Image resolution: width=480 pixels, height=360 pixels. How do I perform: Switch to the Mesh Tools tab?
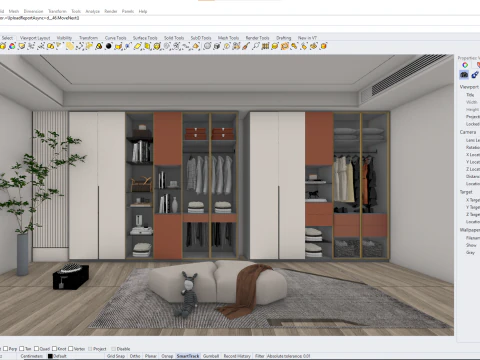[228, 38]
